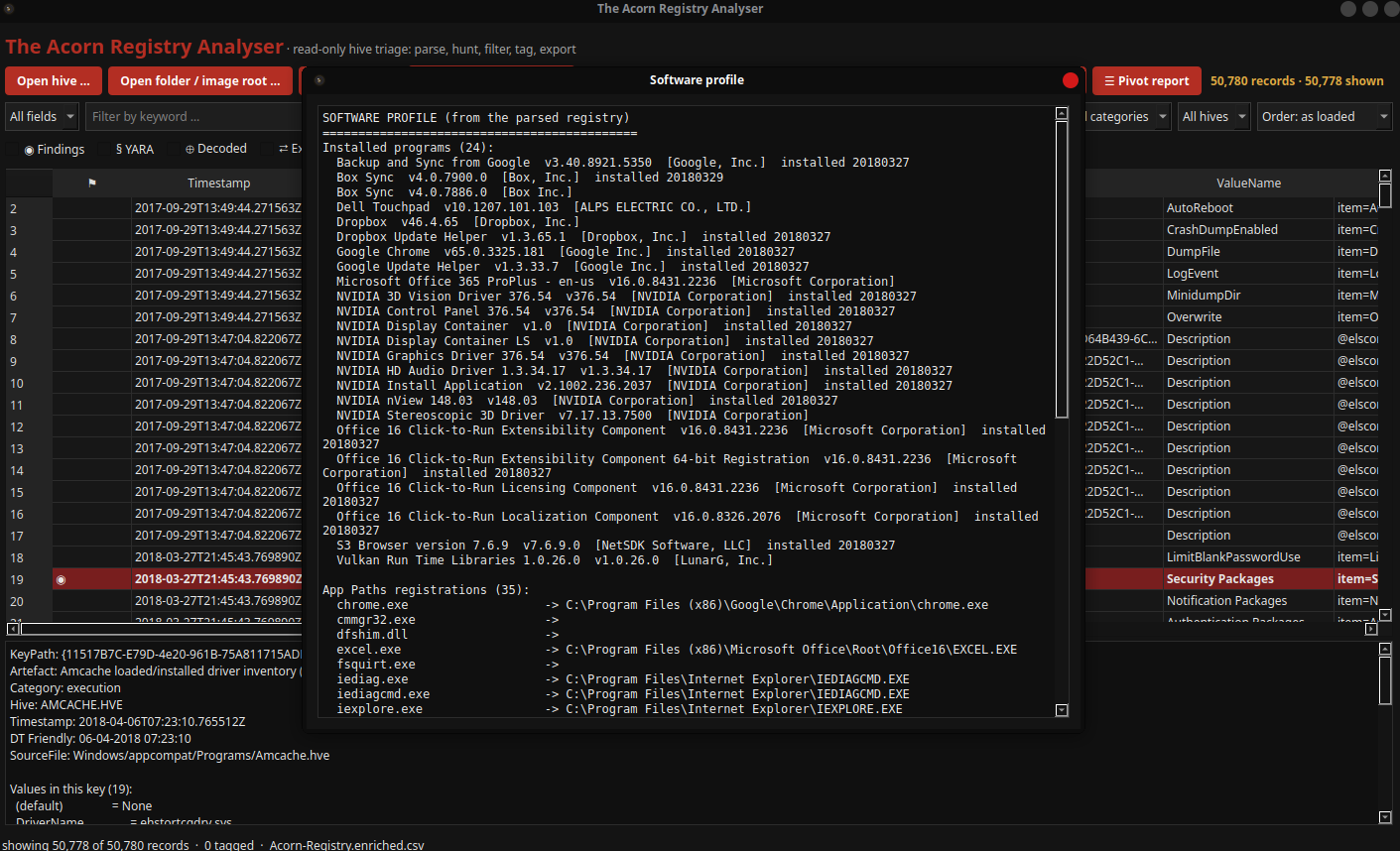Click the Category: execution detail line

pyautogui.click(x=65, y=688)
